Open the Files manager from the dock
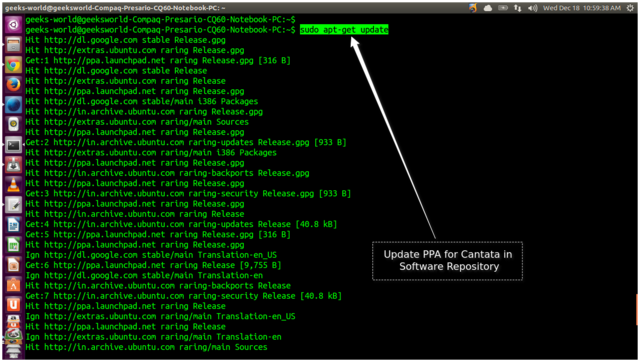This screenshot has width=640, height=362. point(13,45)
